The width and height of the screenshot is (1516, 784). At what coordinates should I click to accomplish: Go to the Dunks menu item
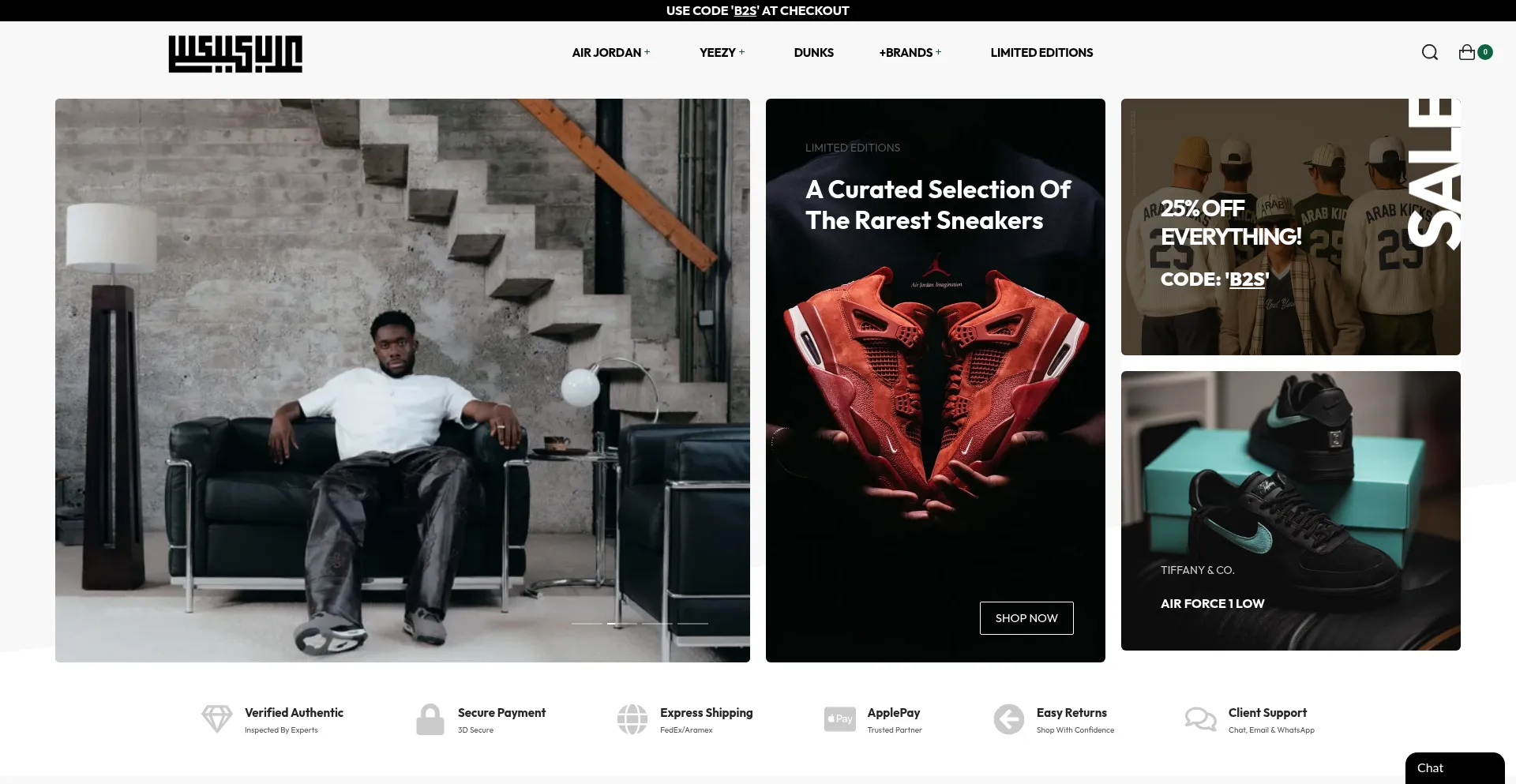click(x=813, y=53)
